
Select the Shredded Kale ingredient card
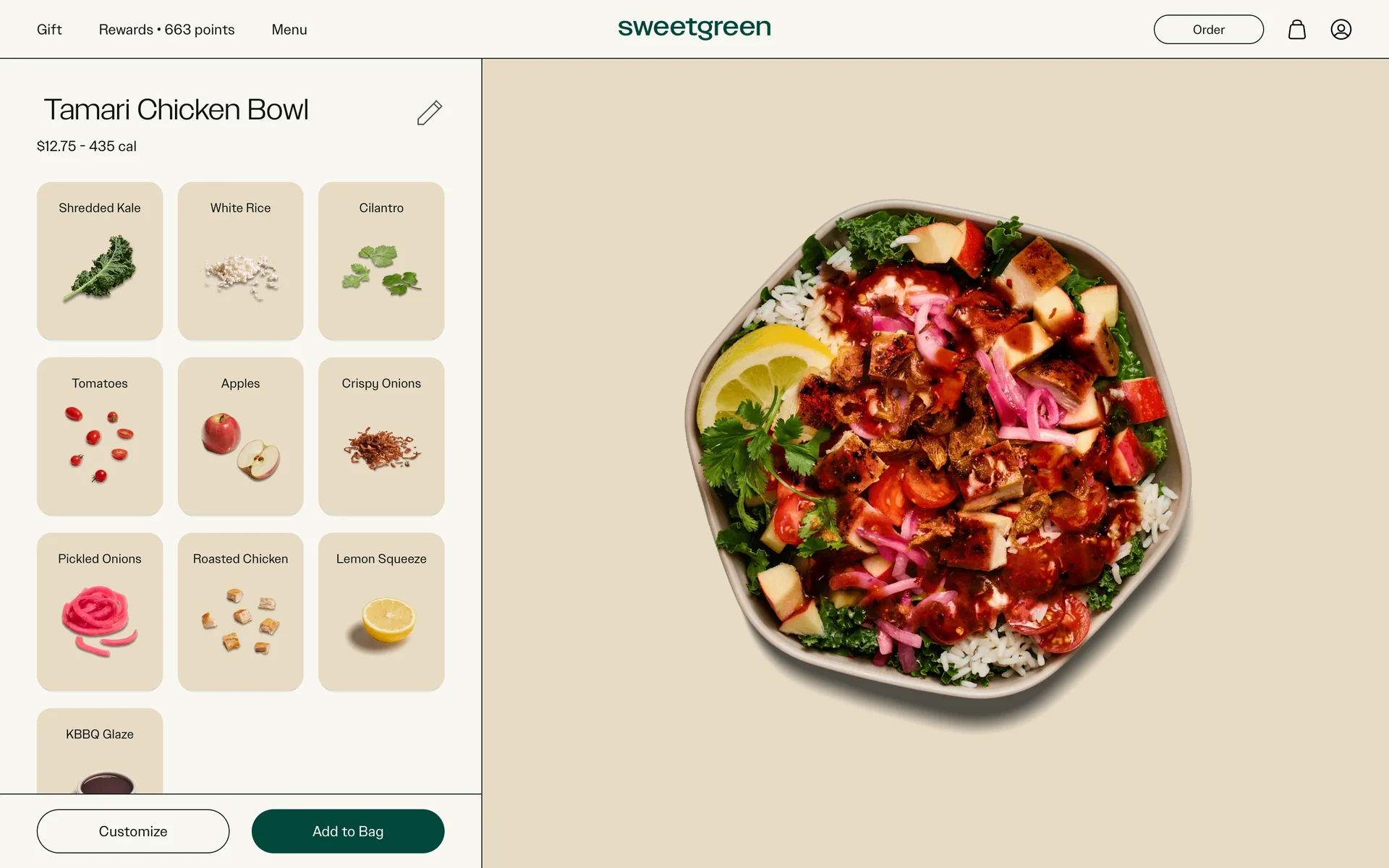(x=100, y=261)
